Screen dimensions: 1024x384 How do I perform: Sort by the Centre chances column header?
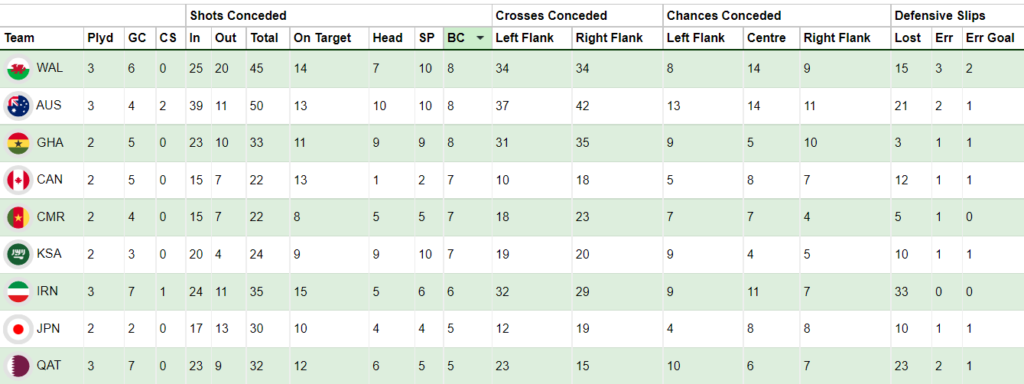(x=767, y=39)
